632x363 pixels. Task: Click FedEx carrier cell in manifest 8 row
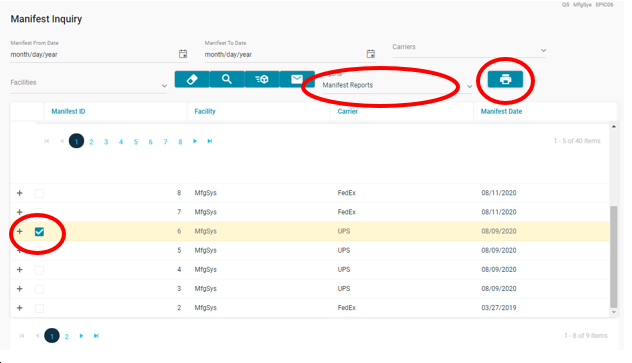347,193
